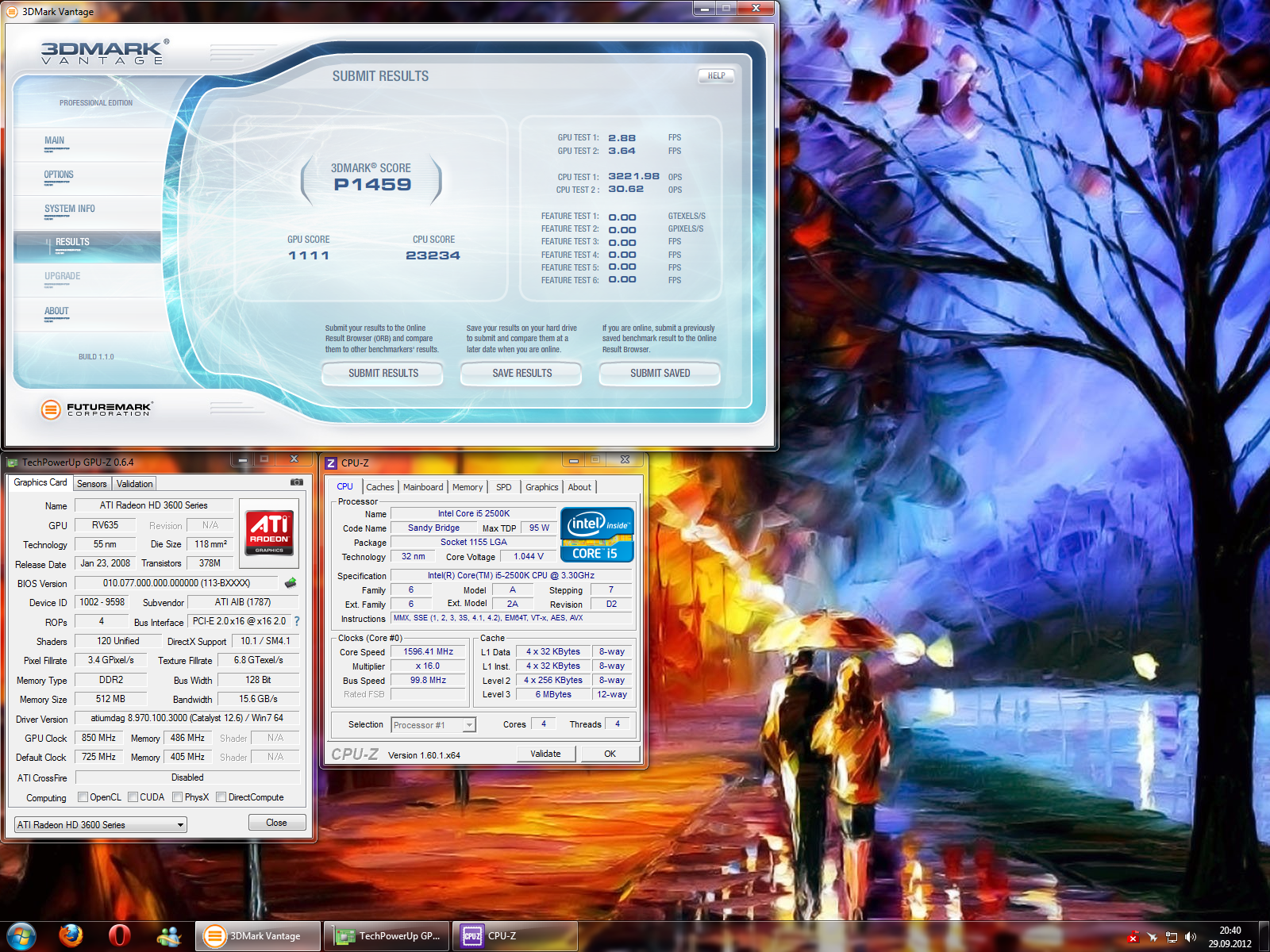This screenshot has width=1270, height=952.
Task: Select the CPU tab in CPU-Z
Action: [x=345, y=486]
